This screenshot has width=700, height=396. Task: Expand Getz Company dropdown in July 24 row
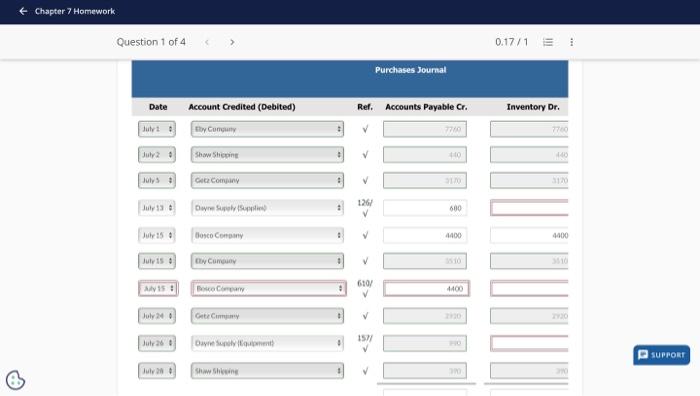point(267,316)
